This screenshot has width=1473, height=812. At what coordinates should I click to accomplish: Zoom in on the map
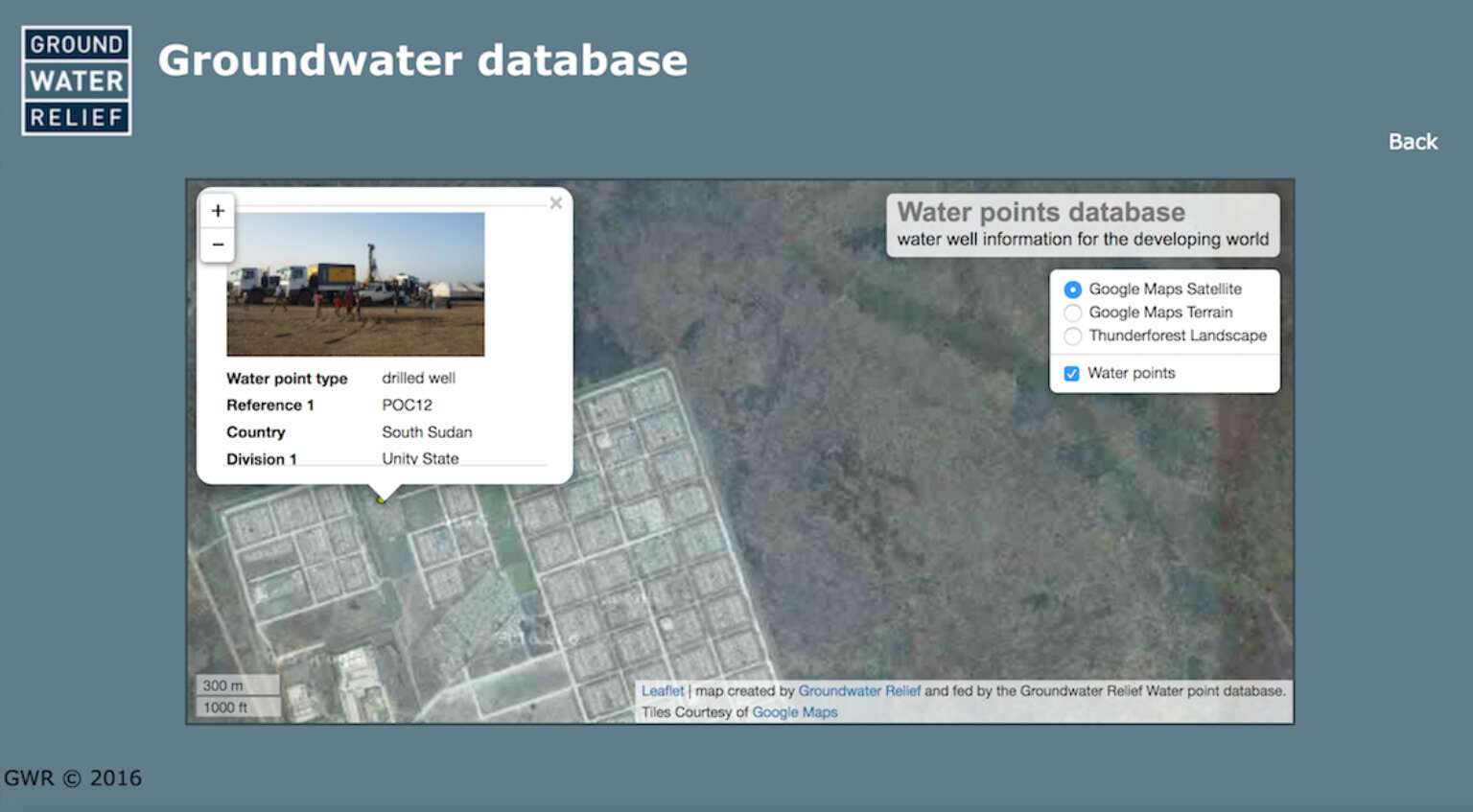218,211
